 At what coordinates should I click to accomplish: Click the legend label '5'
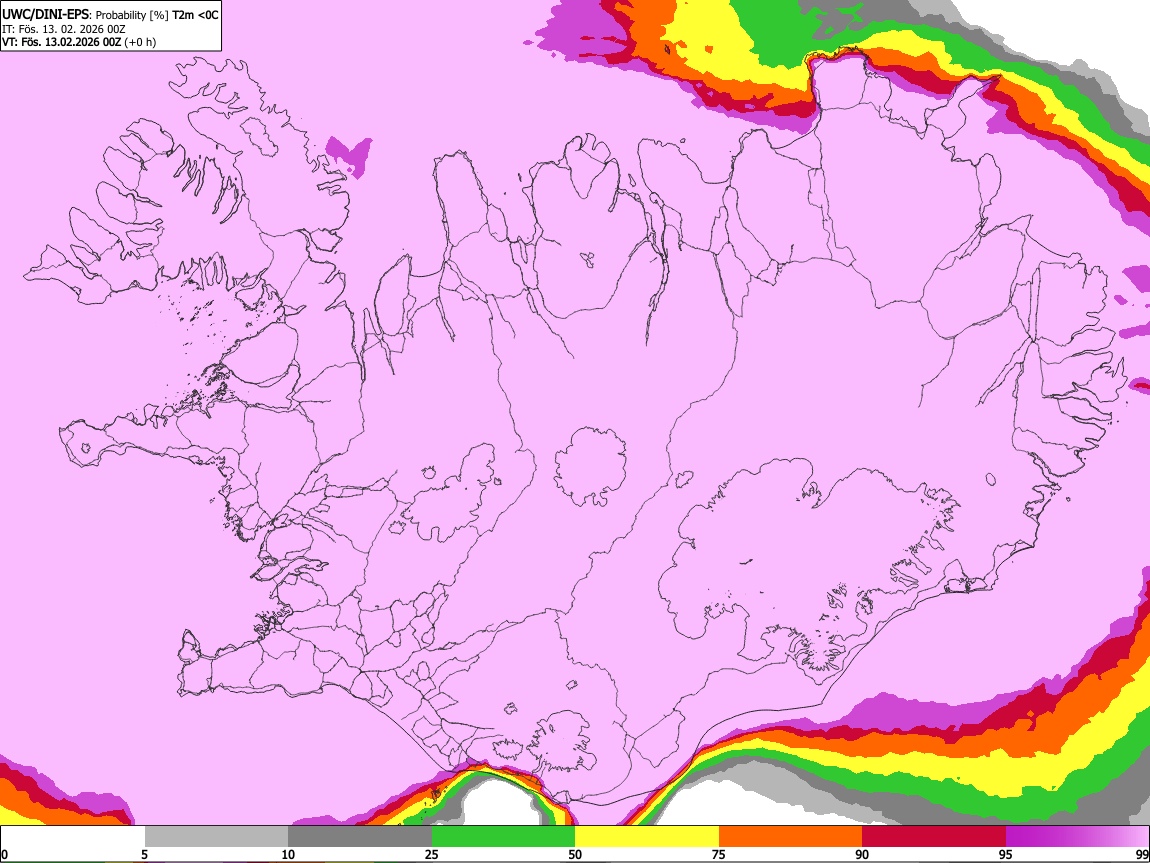[144, 855]
